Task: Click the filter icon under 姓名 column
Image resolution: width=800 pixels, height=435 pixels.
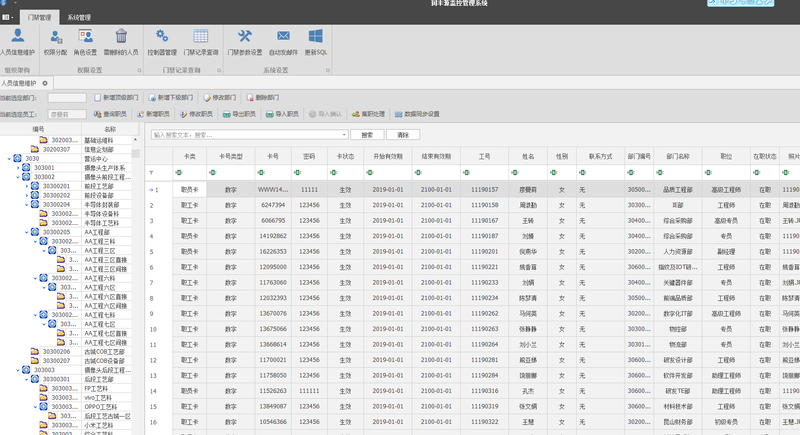Action: (x=515, y=173)
